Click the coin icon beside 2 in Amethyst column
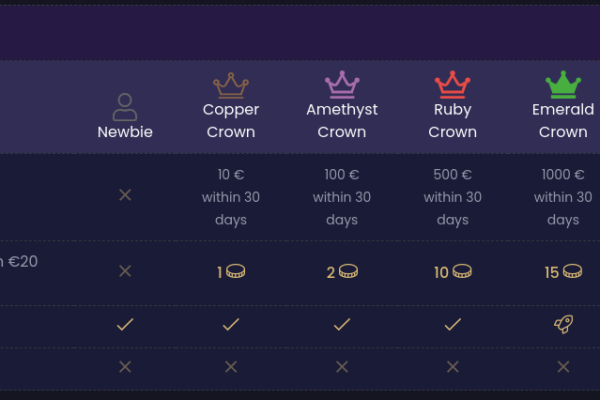 [x=349, y=271]
